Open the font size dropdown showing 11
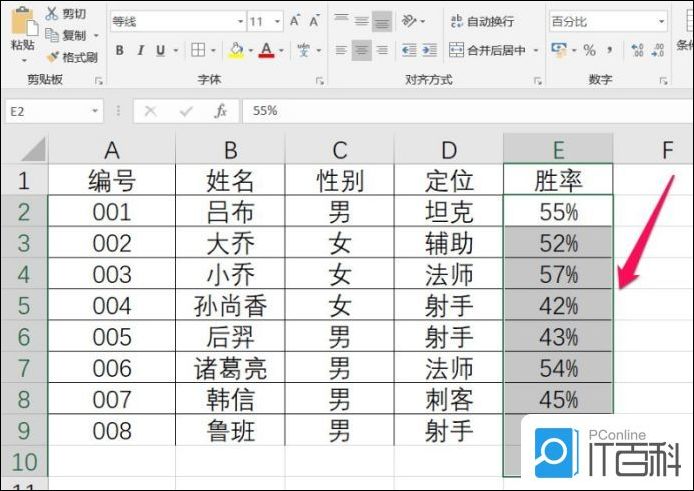694x491 pixels. click(277, 21)
